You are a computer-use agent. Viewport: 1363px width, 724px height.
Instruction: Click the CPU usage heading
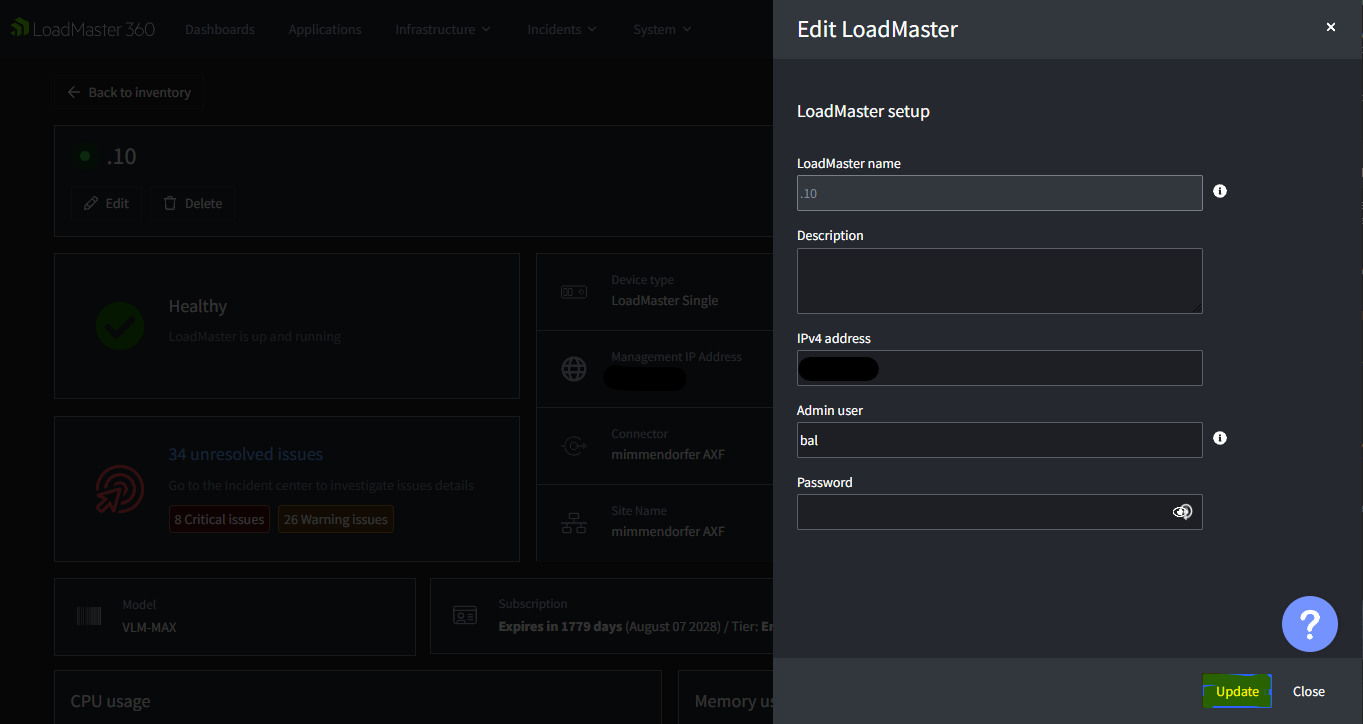(110, 701)
